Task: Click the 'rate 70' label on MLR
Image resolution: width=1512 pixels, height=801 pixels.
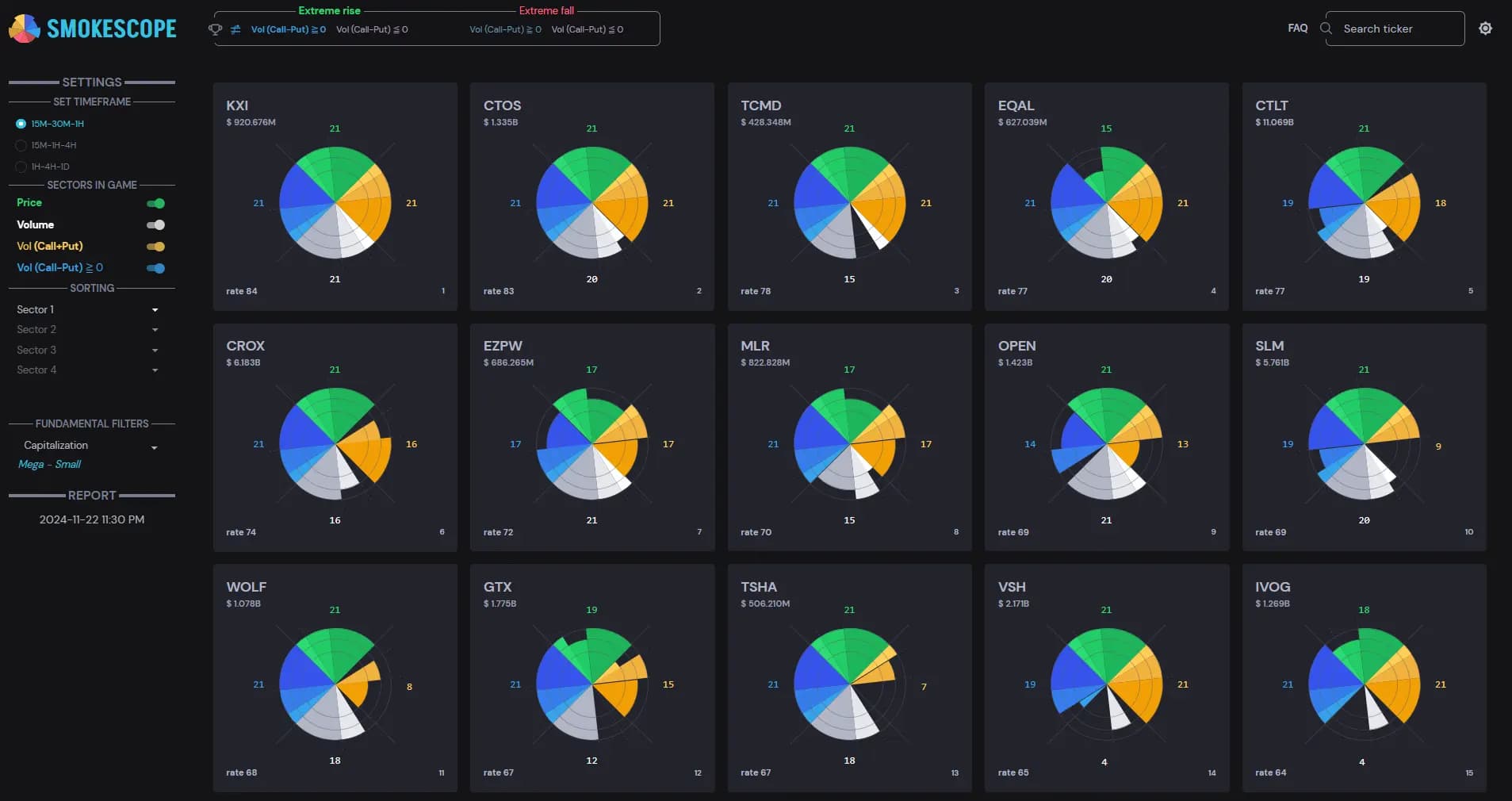Action: pos(756,532)
